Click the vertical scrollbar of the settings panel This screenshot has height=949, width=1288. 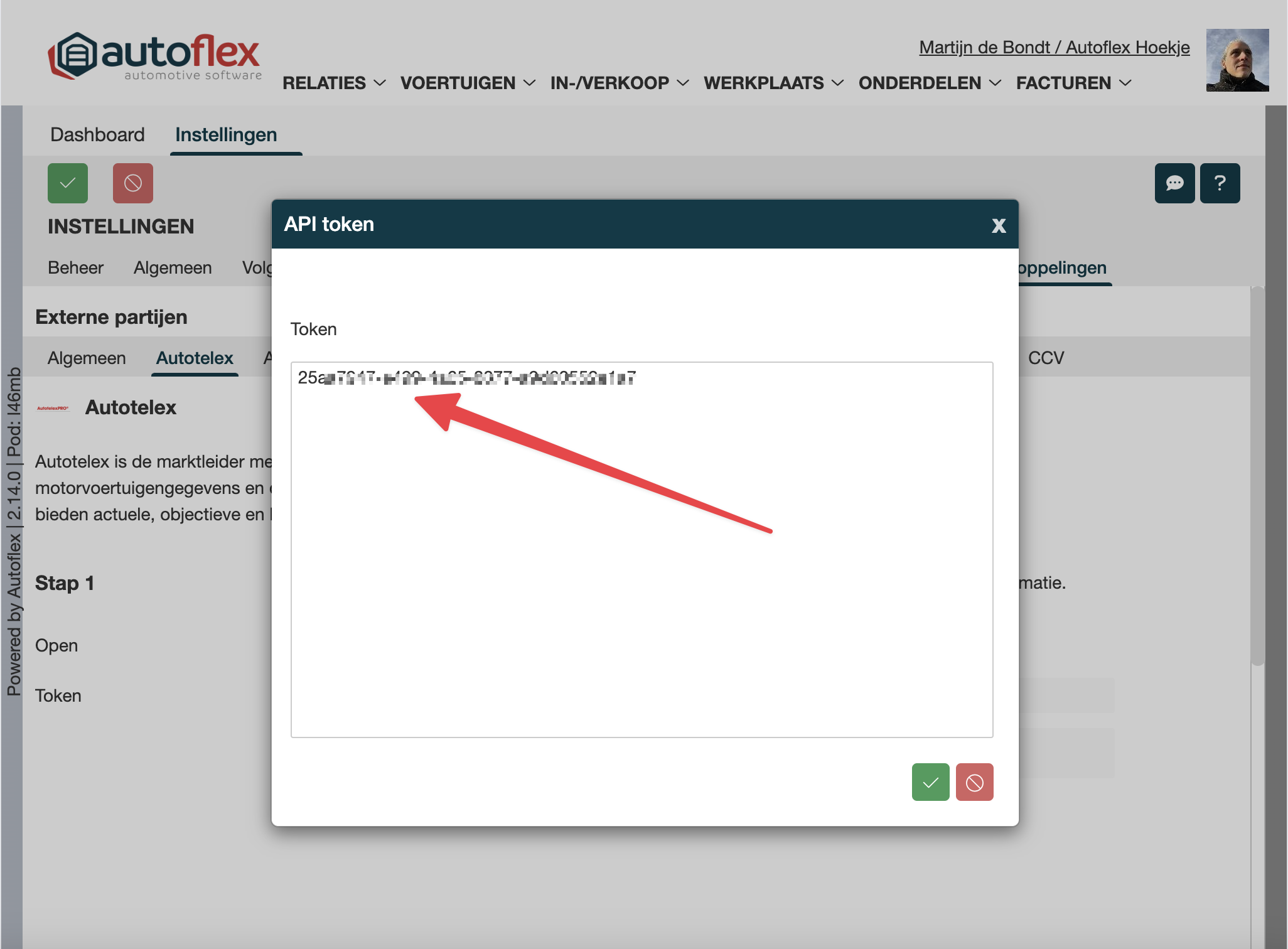tap(1257, 477)
